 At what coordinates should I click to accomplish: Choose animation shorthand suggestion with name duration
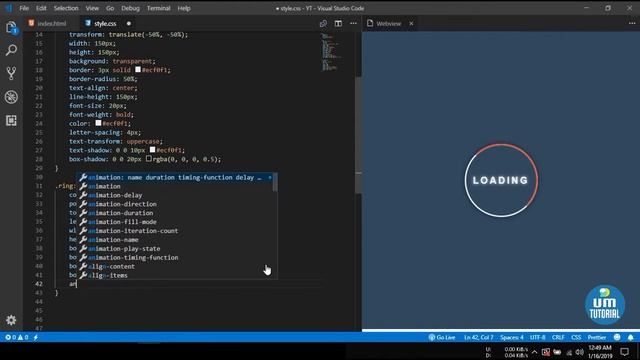[x=175, y=177]
